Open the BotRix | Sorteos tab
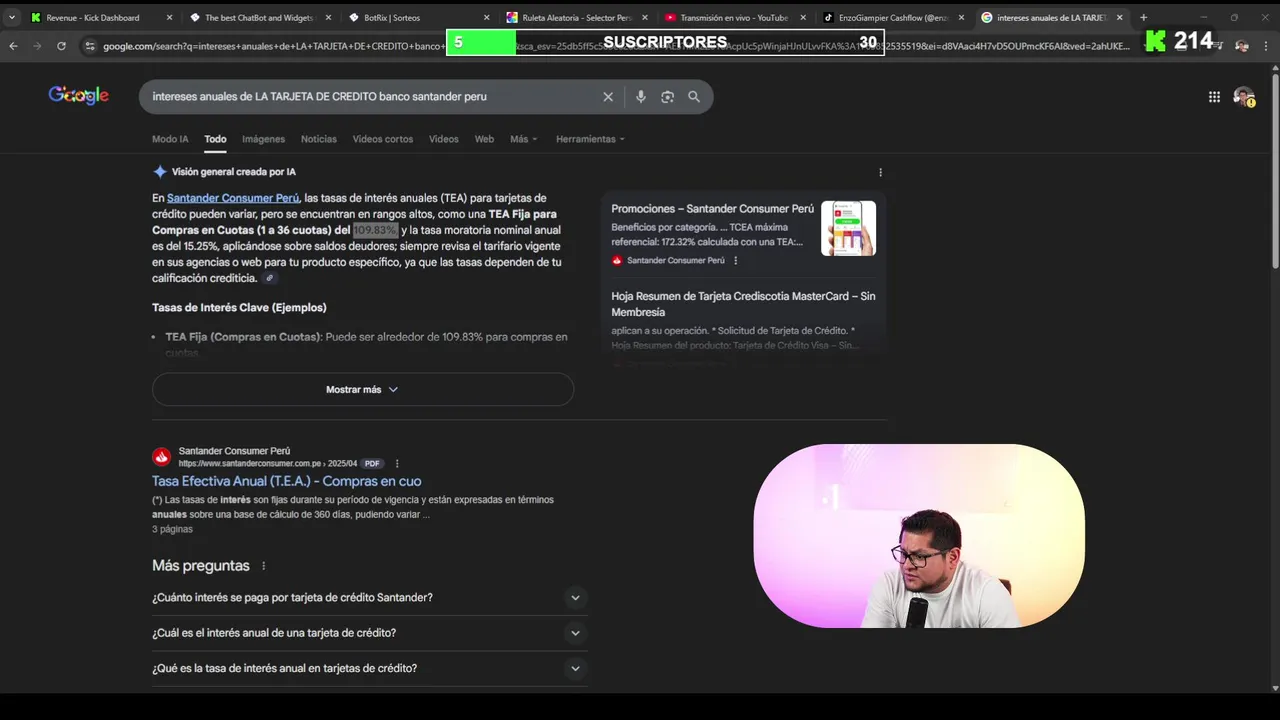1280x720 pixels. (x=392, y=18)
